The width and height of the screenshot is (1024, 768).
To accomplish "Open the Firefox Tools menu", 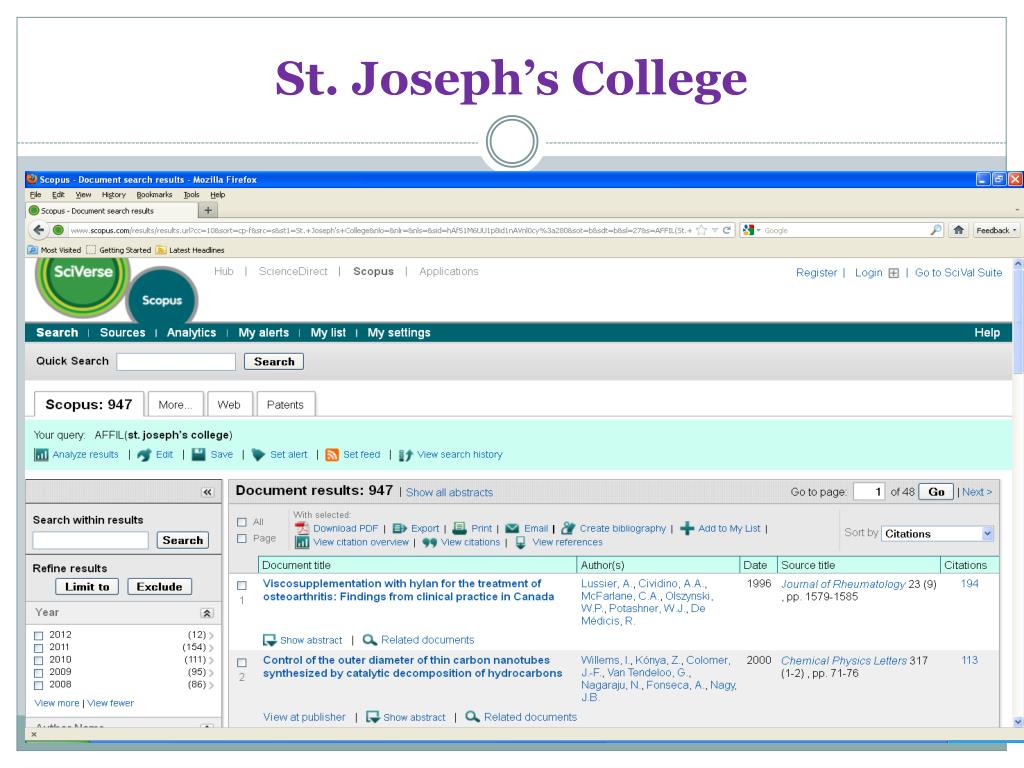I will point(191,195).
